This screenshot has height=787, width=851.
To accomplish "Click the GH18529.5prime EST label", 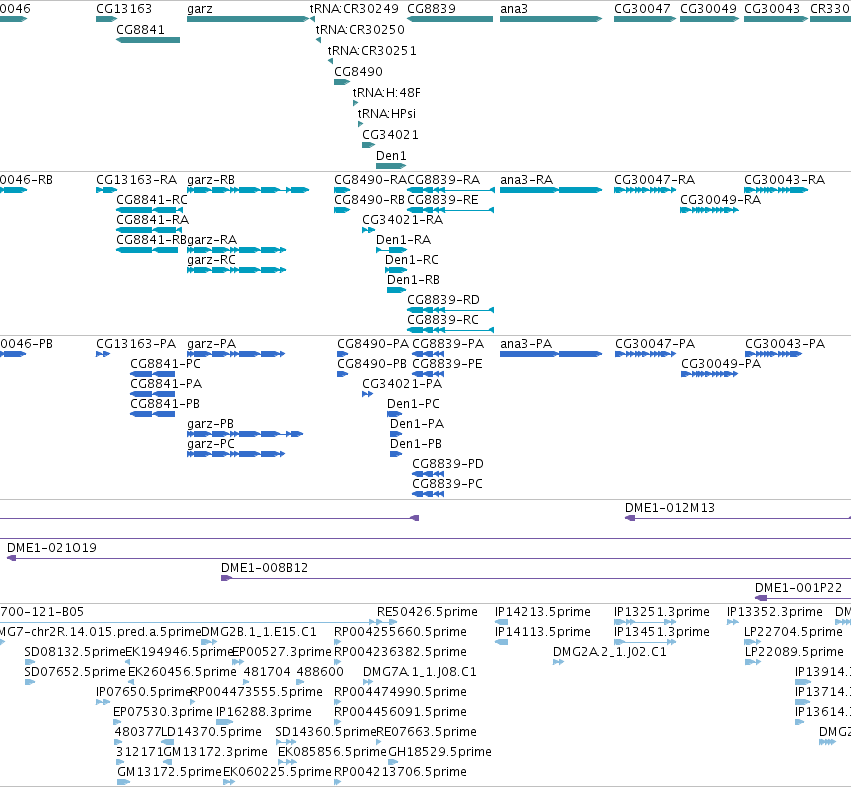I will click(x=440, y=752).
